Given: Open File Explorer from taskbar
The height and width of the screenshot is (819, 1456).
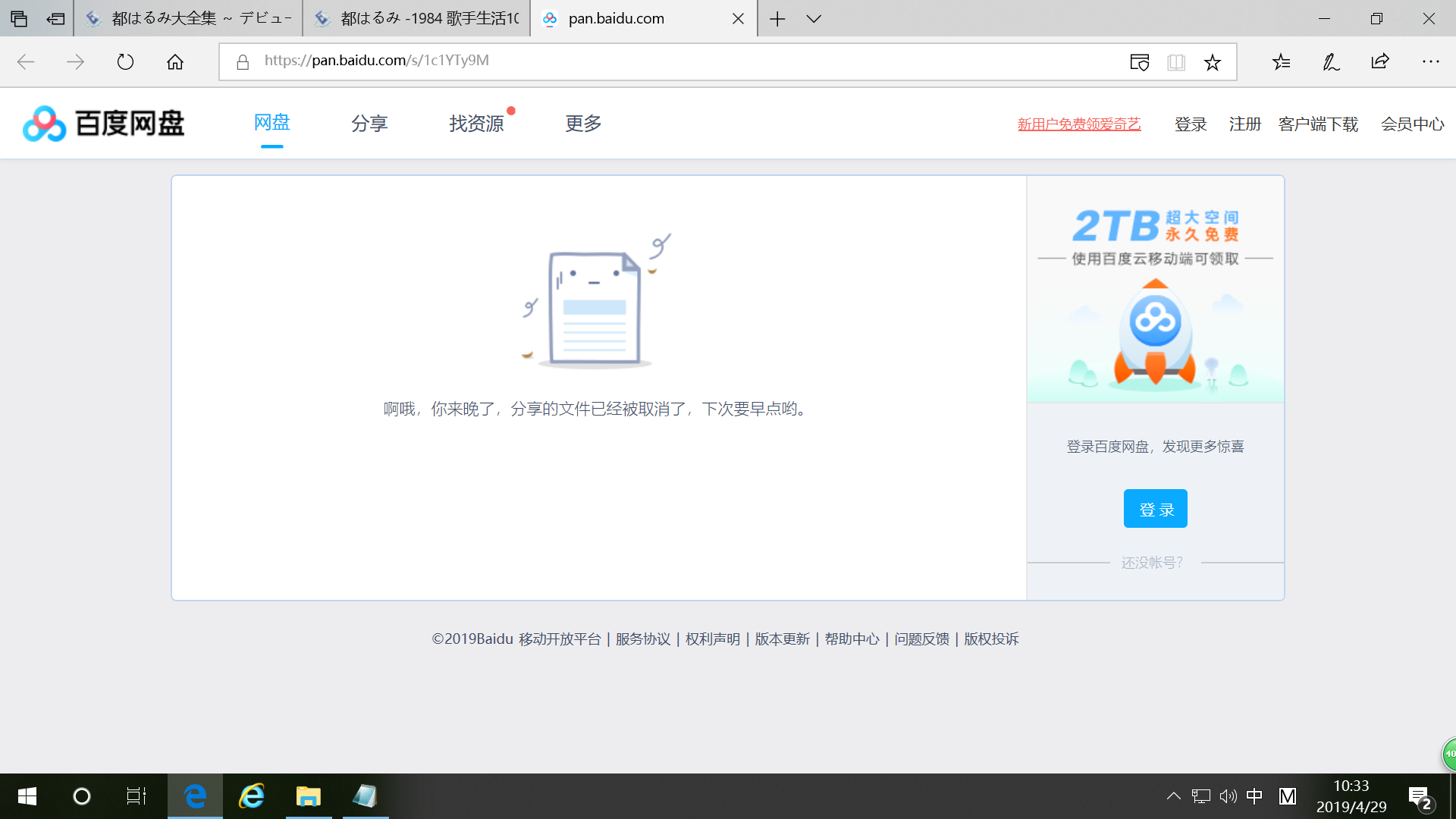Looking at the screenshot, I should tap(309, 796).
